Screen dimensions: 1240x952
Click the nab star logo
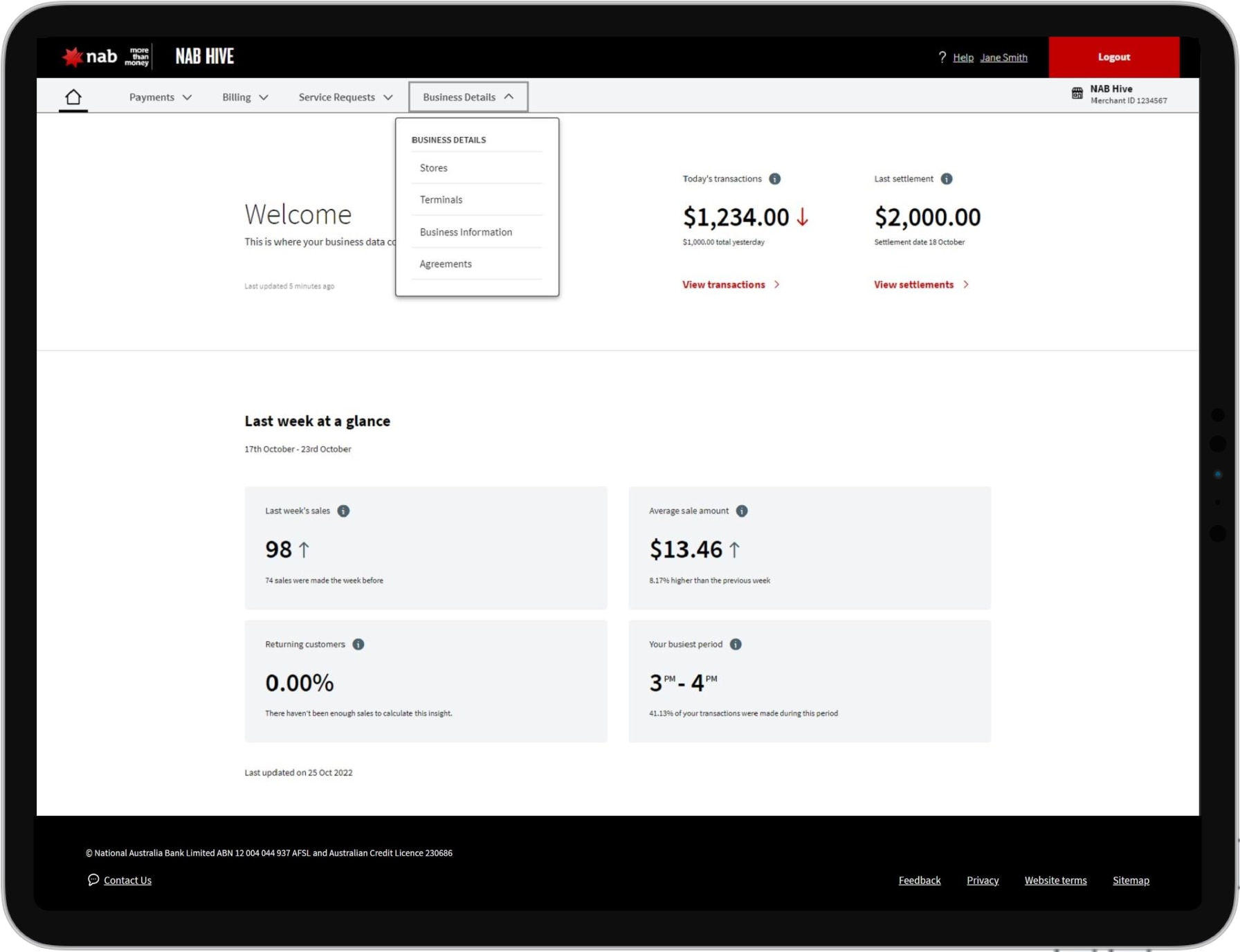(x=73, y=57)
